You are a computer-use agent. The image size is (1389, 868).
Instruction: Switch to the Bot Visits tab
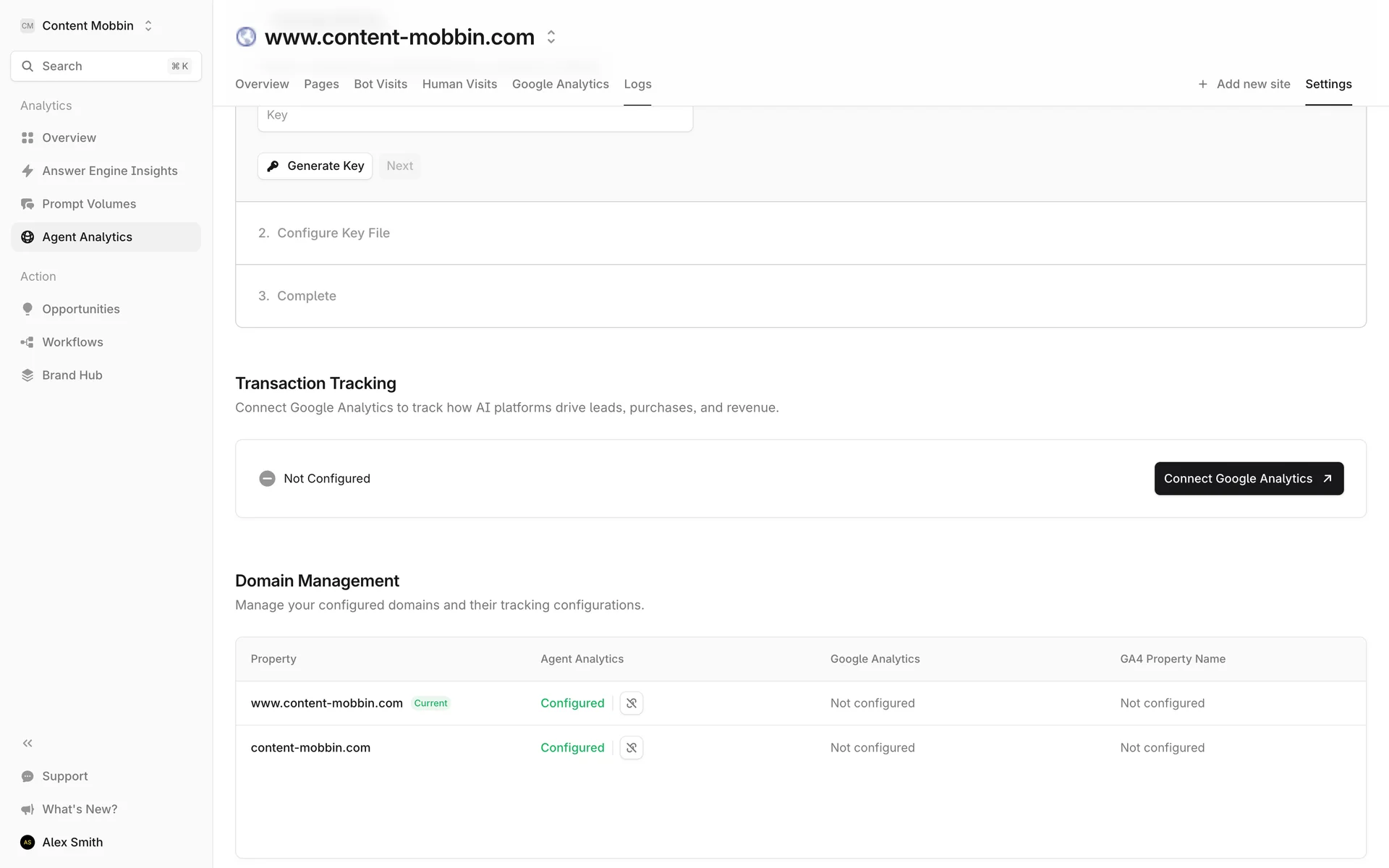[x=381, y=84]
